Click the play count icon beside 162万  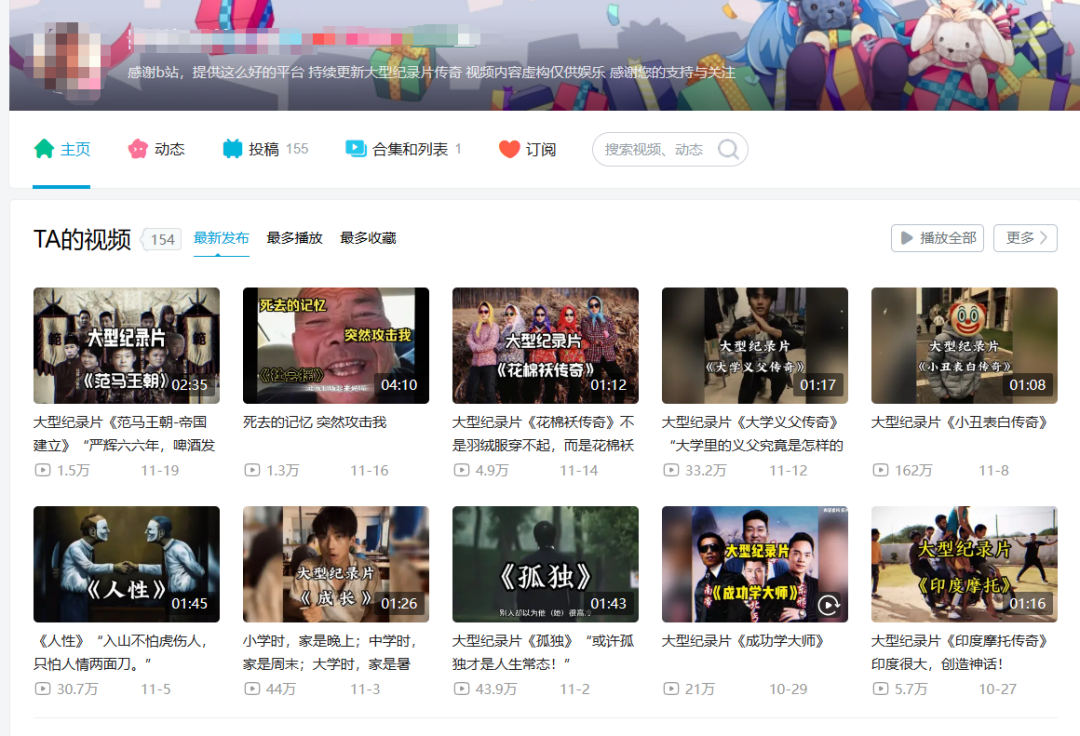(x=880, y=470)
